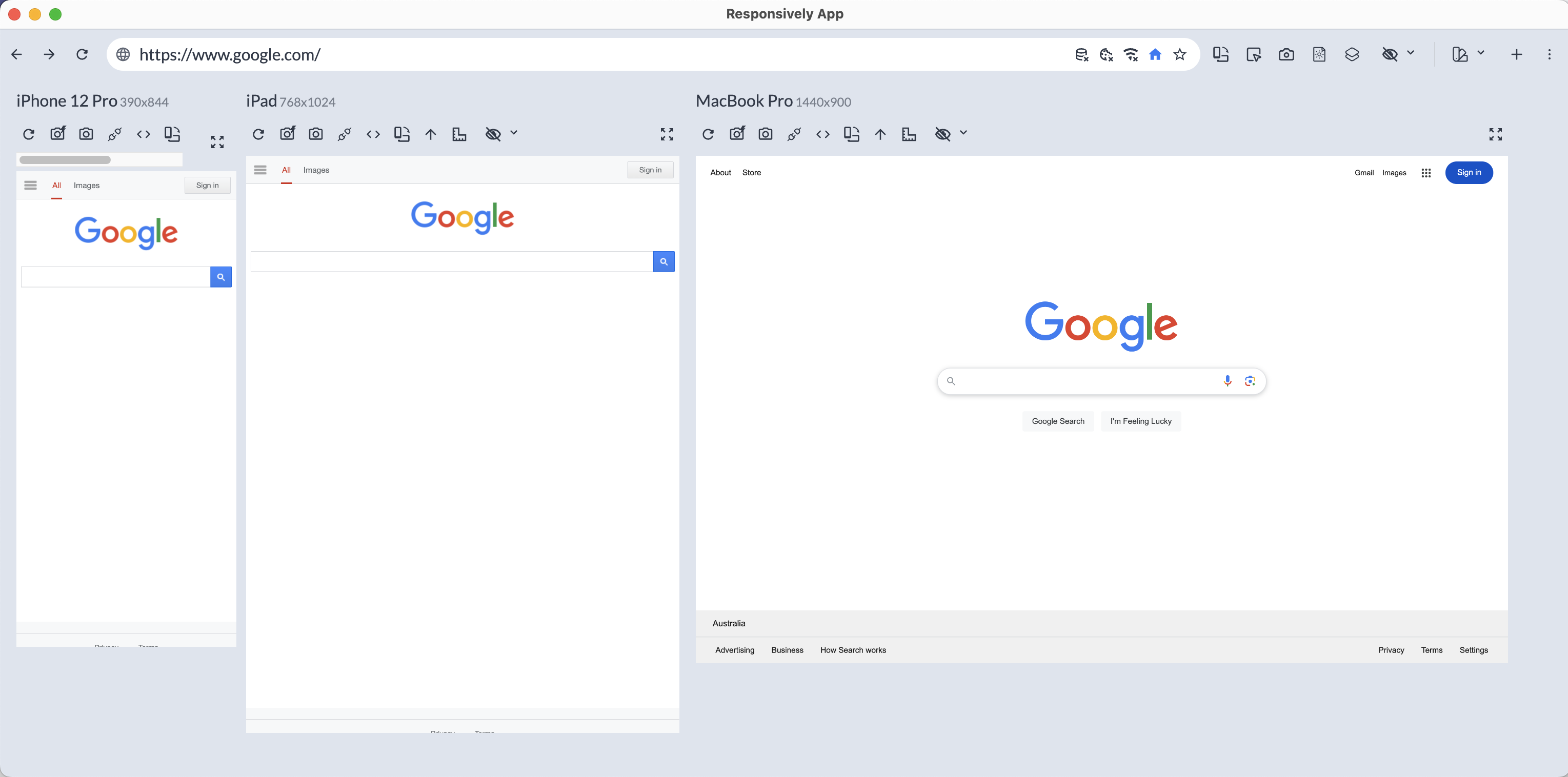This screenshot has height=777, width=1568.
Task: Expand the device suite dropdown chevron
Action: point(1481,53)
